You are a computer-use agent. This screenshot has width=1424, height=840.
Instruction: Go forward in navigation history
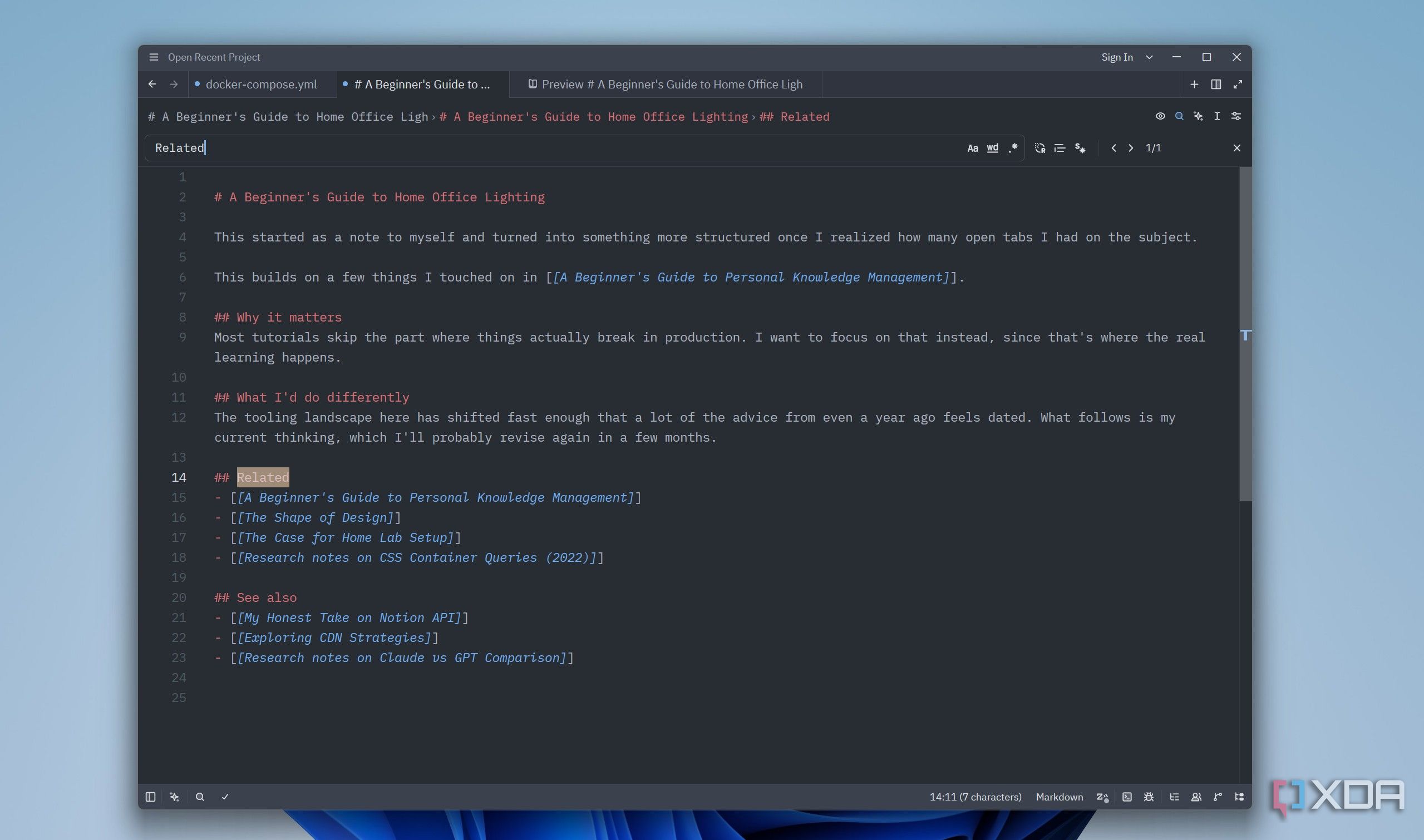[x=174, y=85]
